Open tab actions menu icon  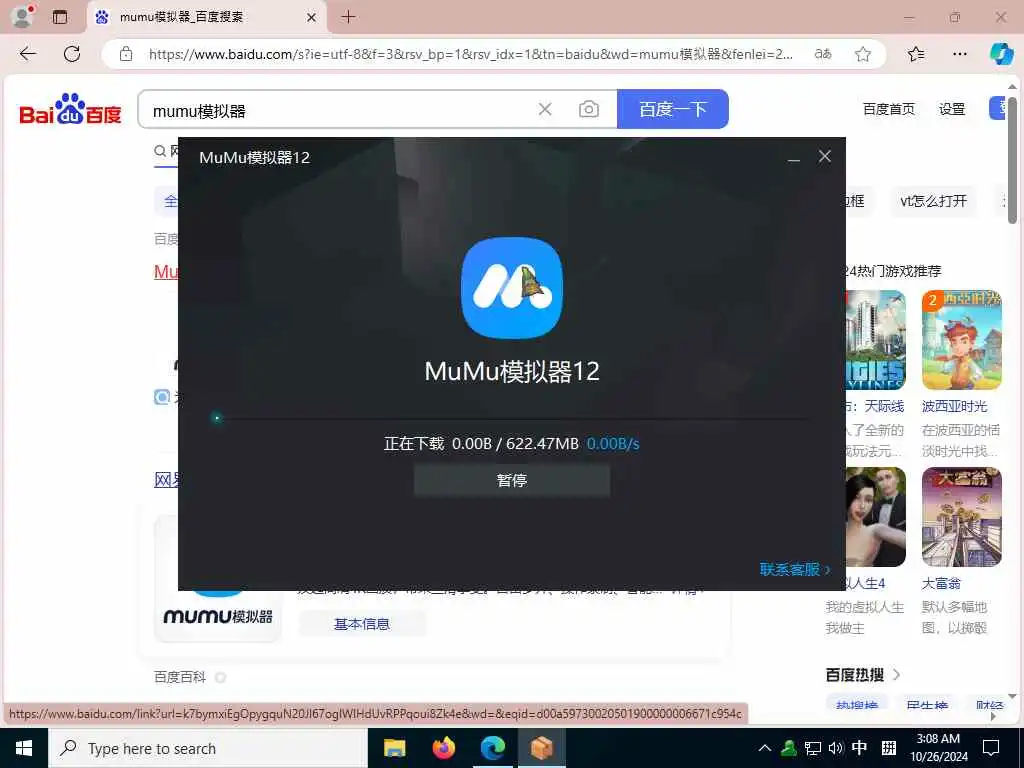point(60,18)
